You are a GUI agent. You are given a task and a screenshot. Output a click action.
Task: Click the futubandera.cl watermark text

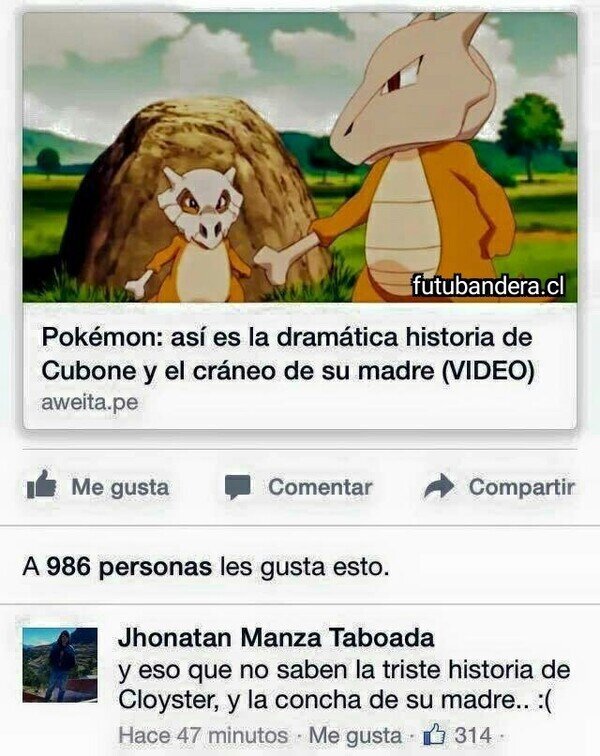tap(488, 286)
